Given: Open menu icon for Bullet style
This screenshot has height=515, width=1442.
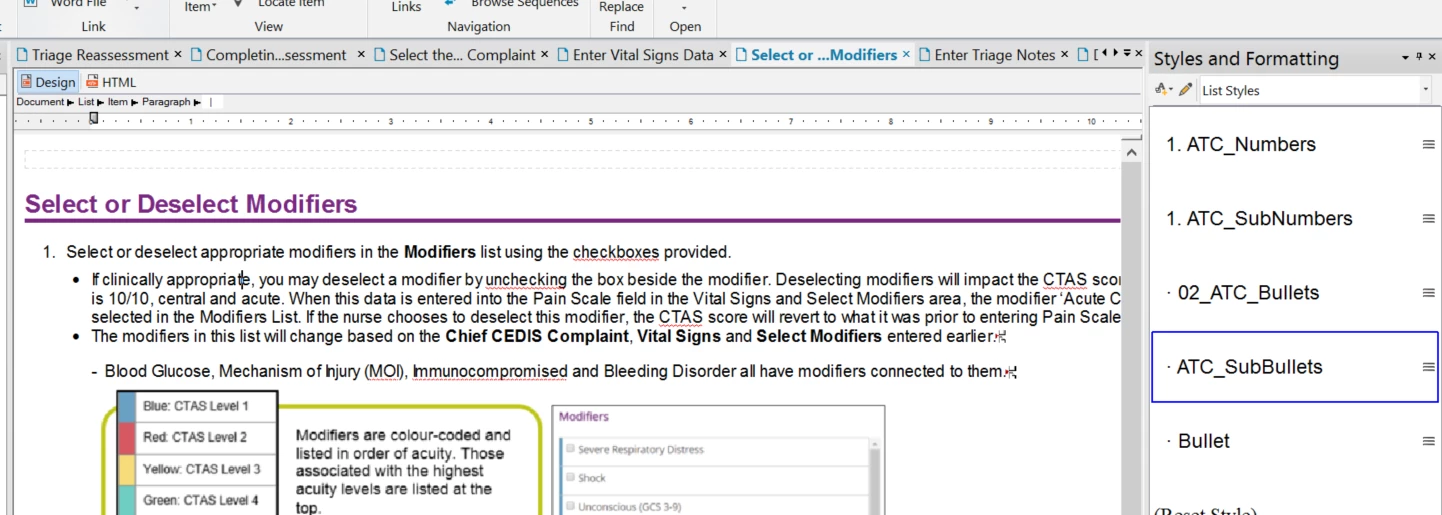Looking at the screenshot, I should pos(1429,441).
